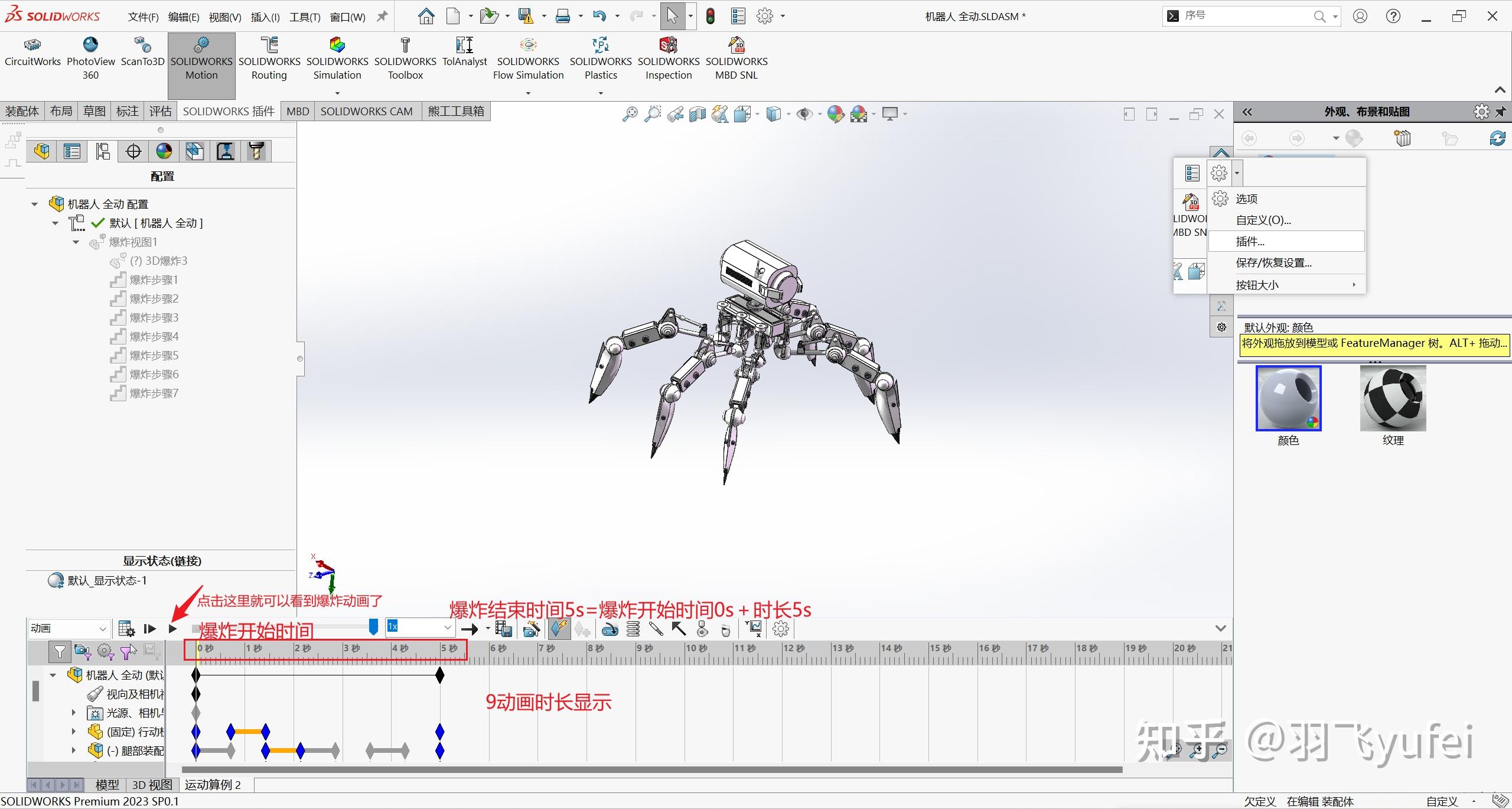Expand the (-) 腿部装配 component row
The width and height of the screenshot is (1512, 809).
coord(73,750)
